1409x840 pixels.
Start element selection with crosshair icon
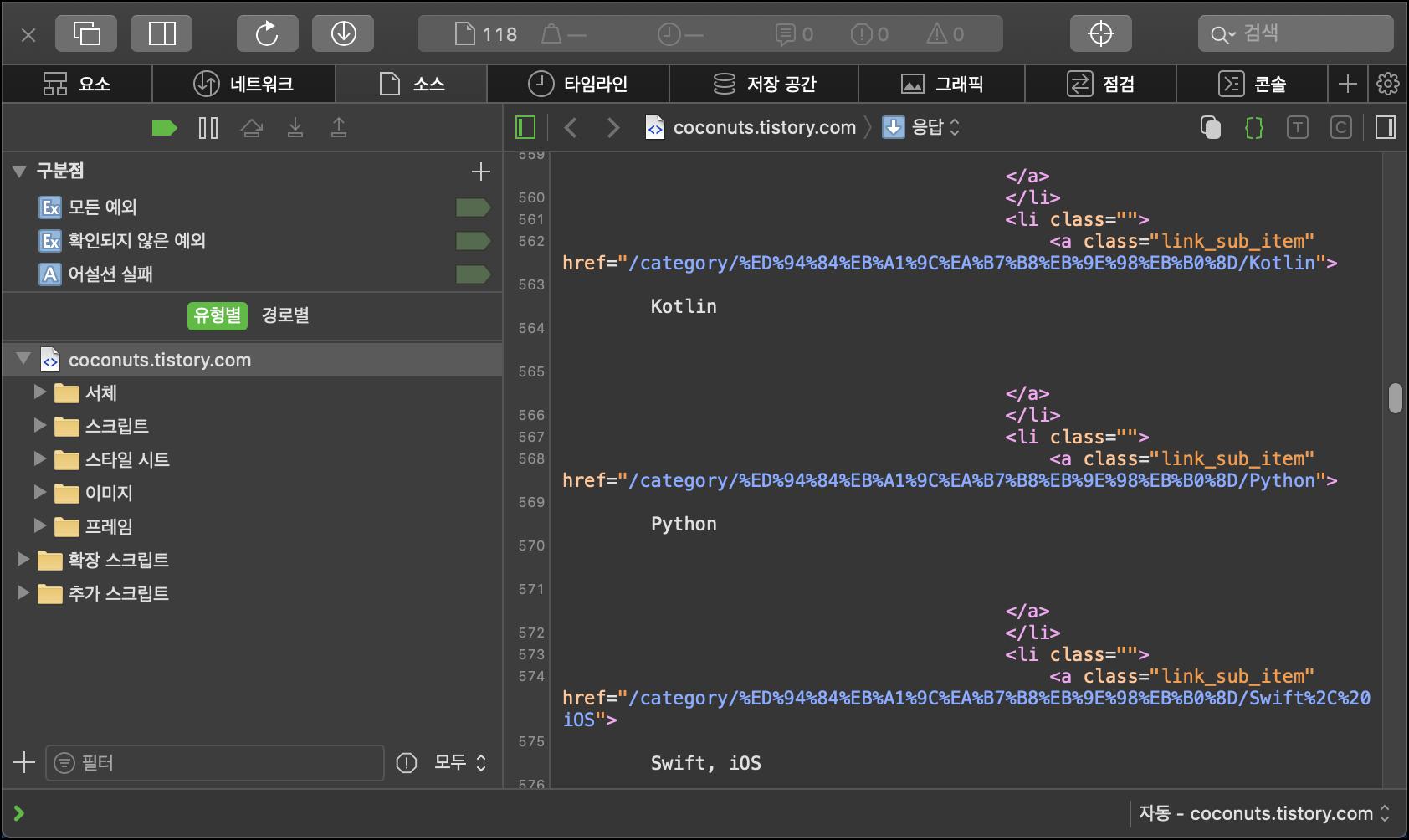click(1100, 34)
